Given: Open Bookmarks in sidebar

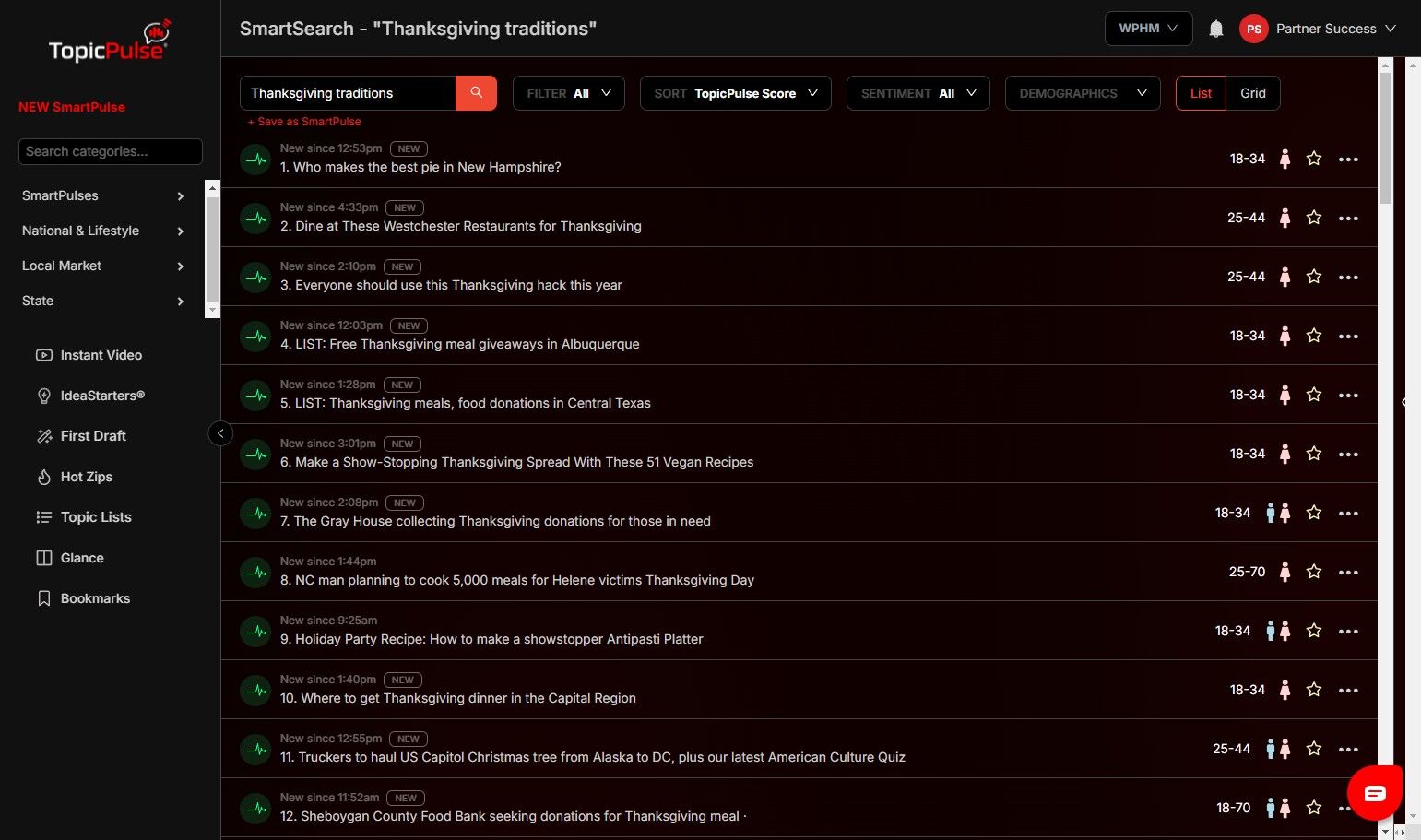Looking at the screenshot, I should point(83,598).
